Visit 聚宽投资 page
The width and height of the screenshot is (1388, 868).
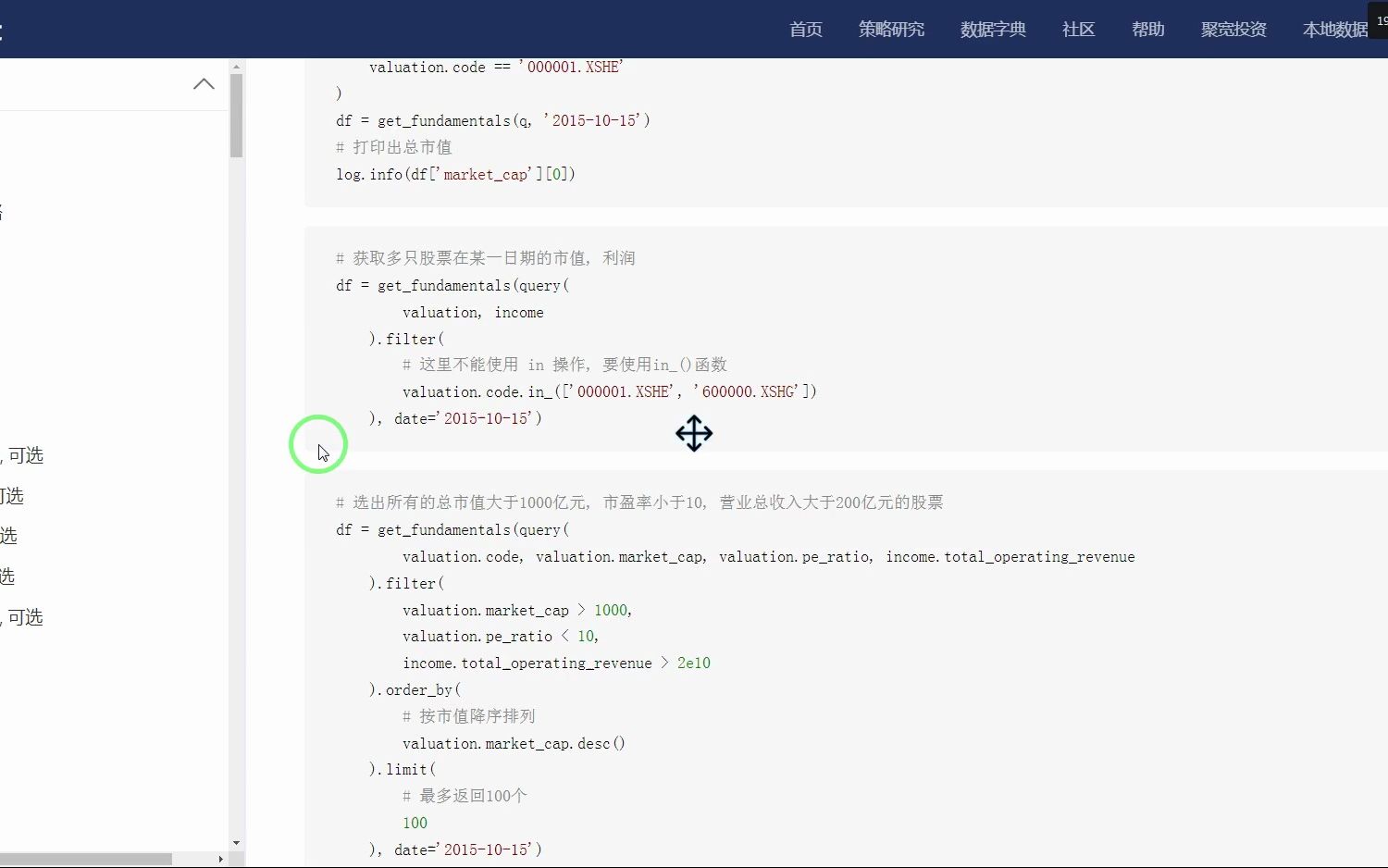pos(1233,30)
